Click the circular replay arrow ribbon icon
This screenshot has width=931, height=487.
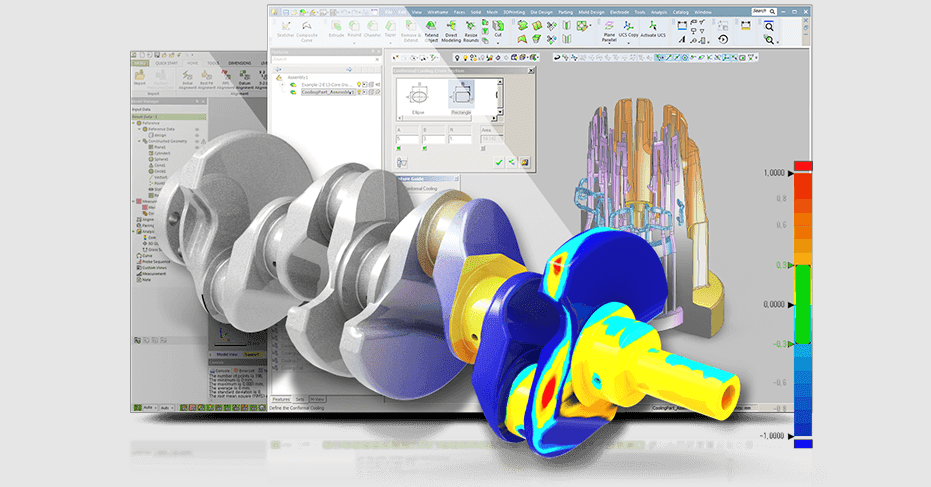[723, 39]
